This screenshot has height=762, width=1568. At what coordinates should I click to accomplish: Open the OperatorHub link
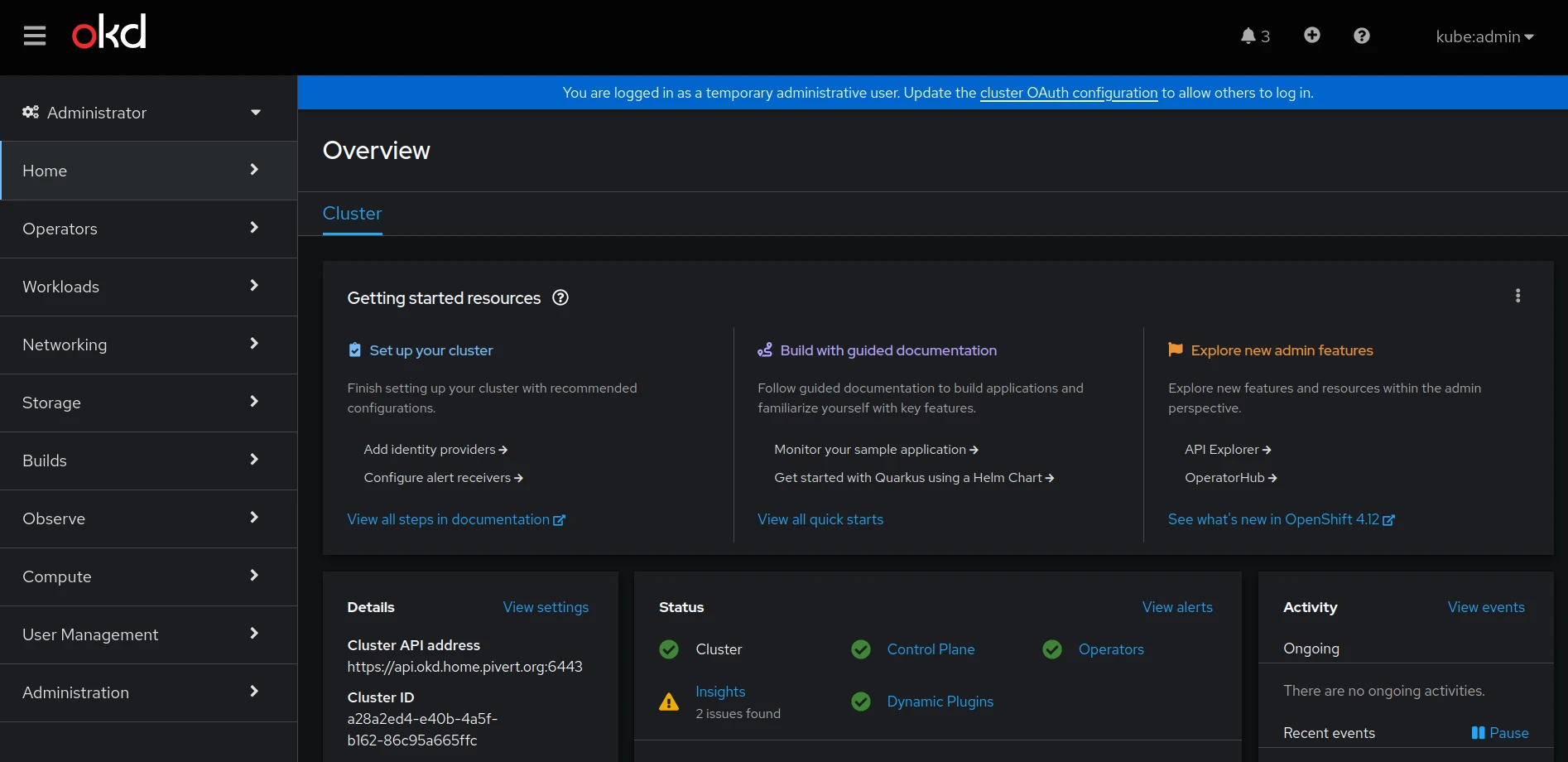click(1230, 477)
